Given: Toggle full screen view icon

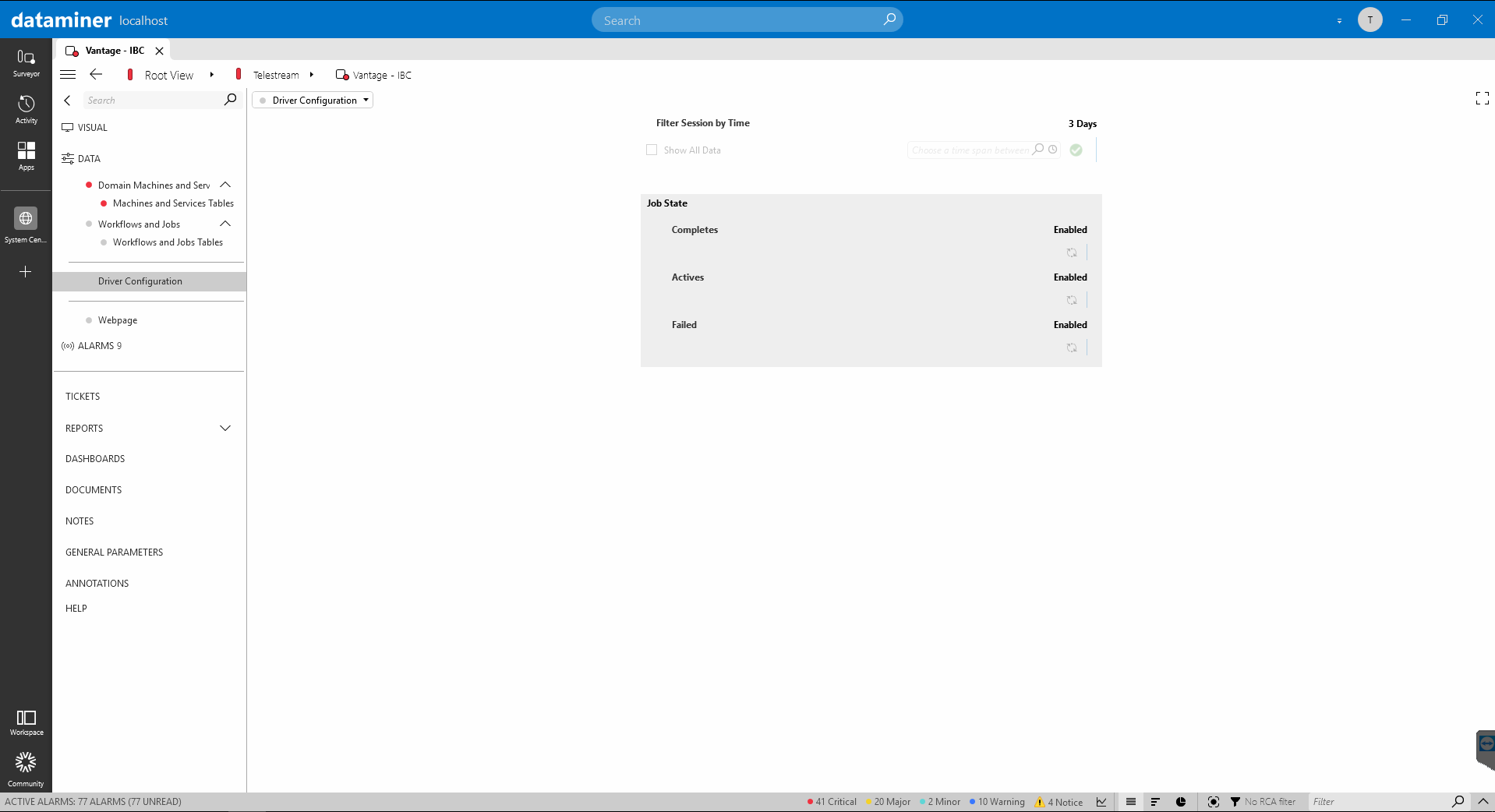Looking at the screenshot, I should click(x=1482, y=98).
